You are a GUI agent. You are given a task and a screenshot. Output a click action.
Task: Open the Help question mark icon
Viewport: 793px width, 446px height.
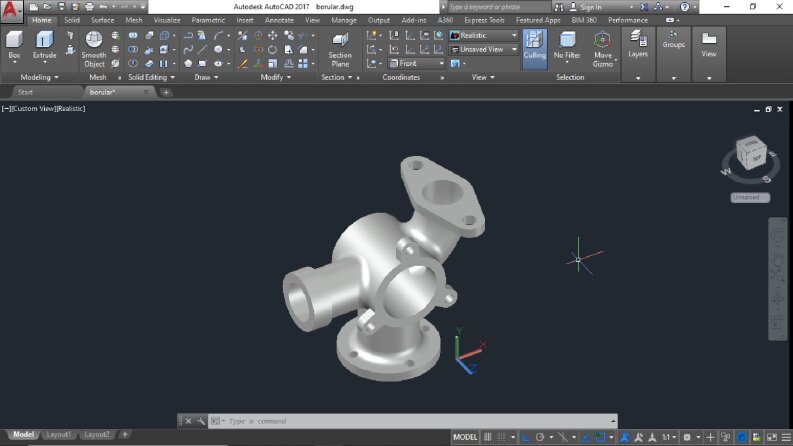click(x=684, y=7)
